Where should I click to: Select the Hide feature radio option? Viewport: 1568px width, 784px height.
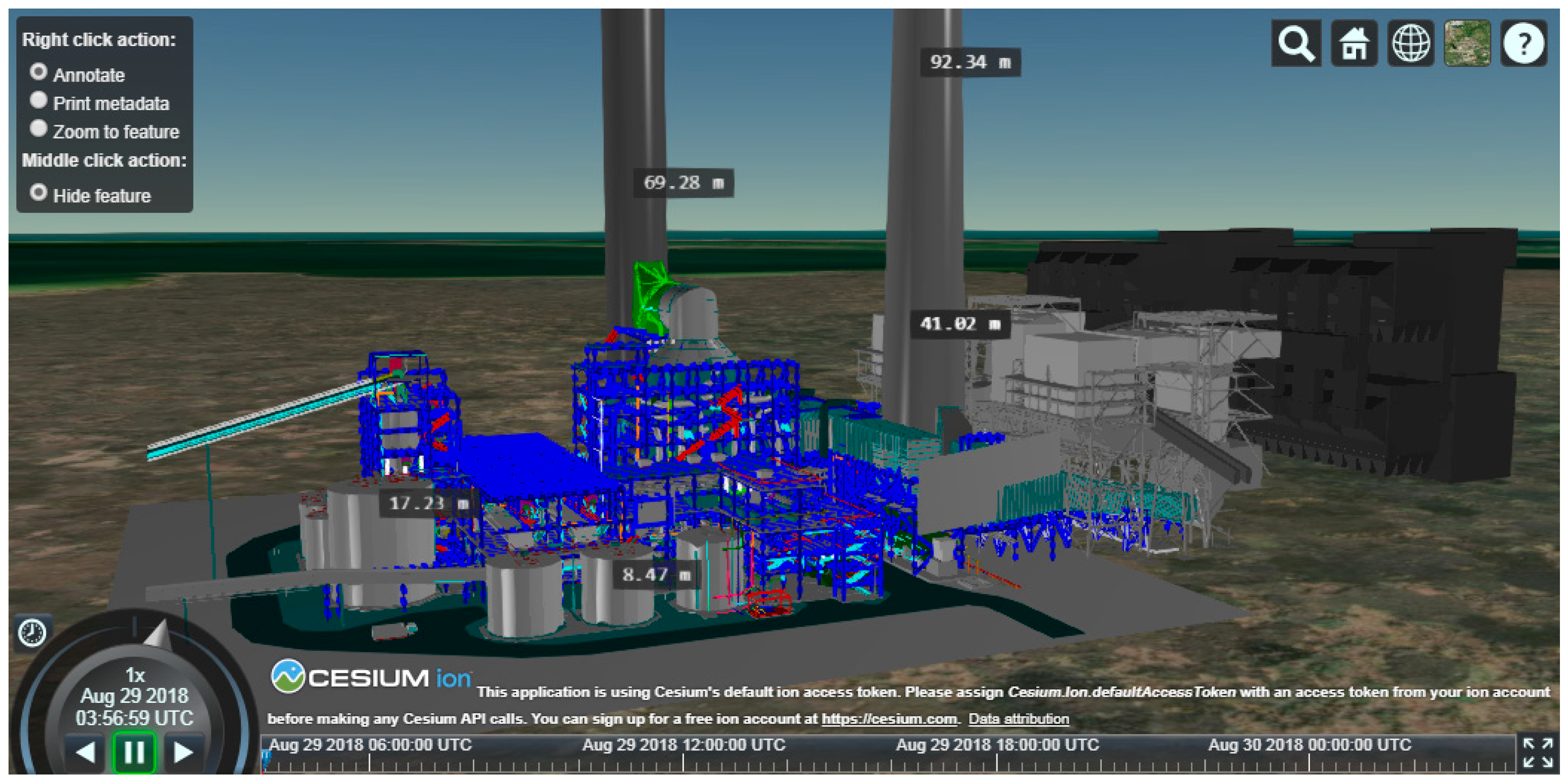click(38, 193)
